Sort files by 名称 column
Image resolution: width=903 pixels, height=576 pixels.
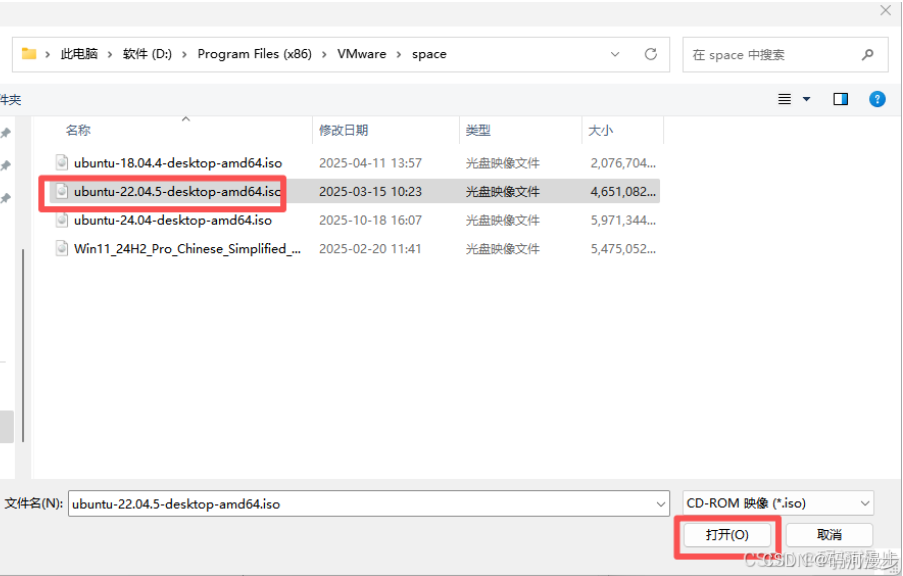[78, 130]
